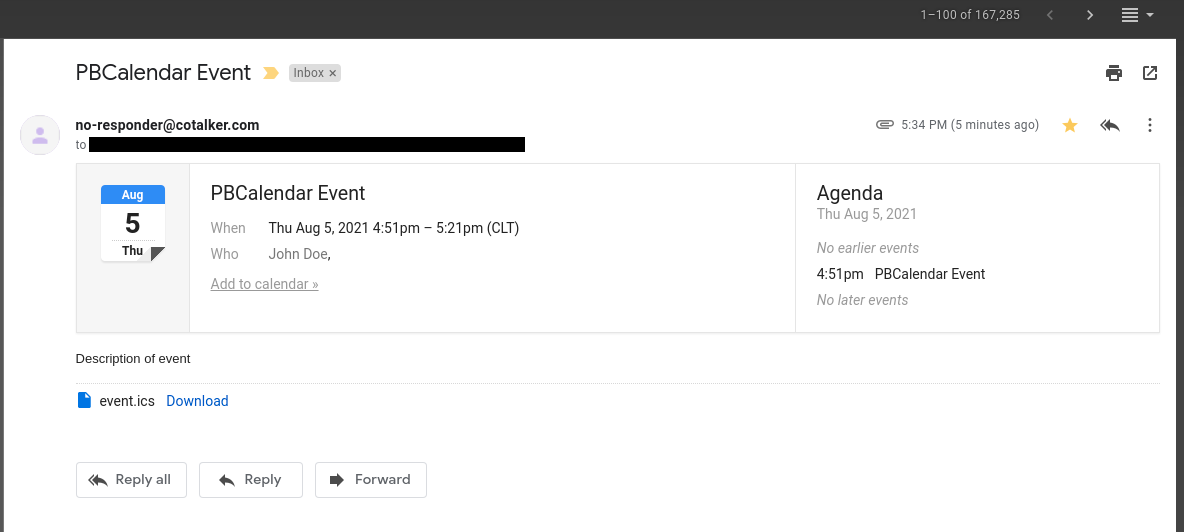
Task: Click the reply all arrow icon near star
Action: coord(1109,125)
